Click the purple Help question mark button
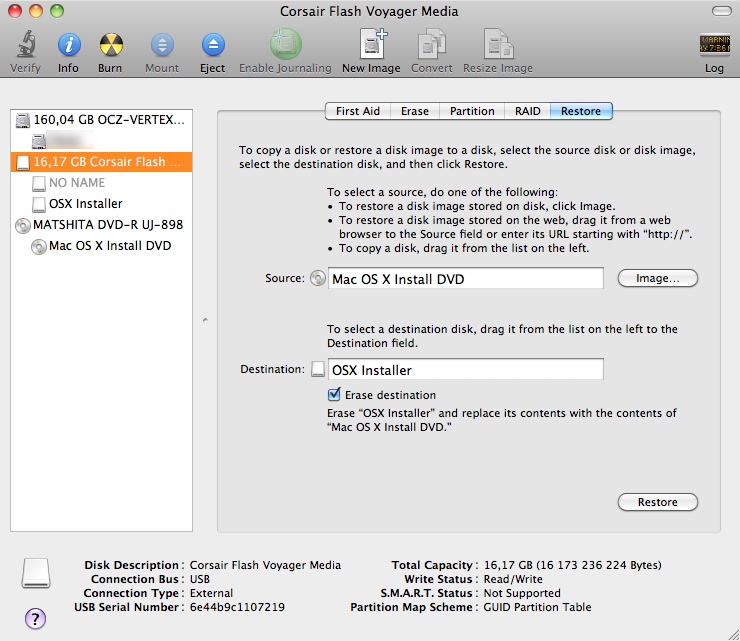740x641 pixels. (x=35, y=618)
